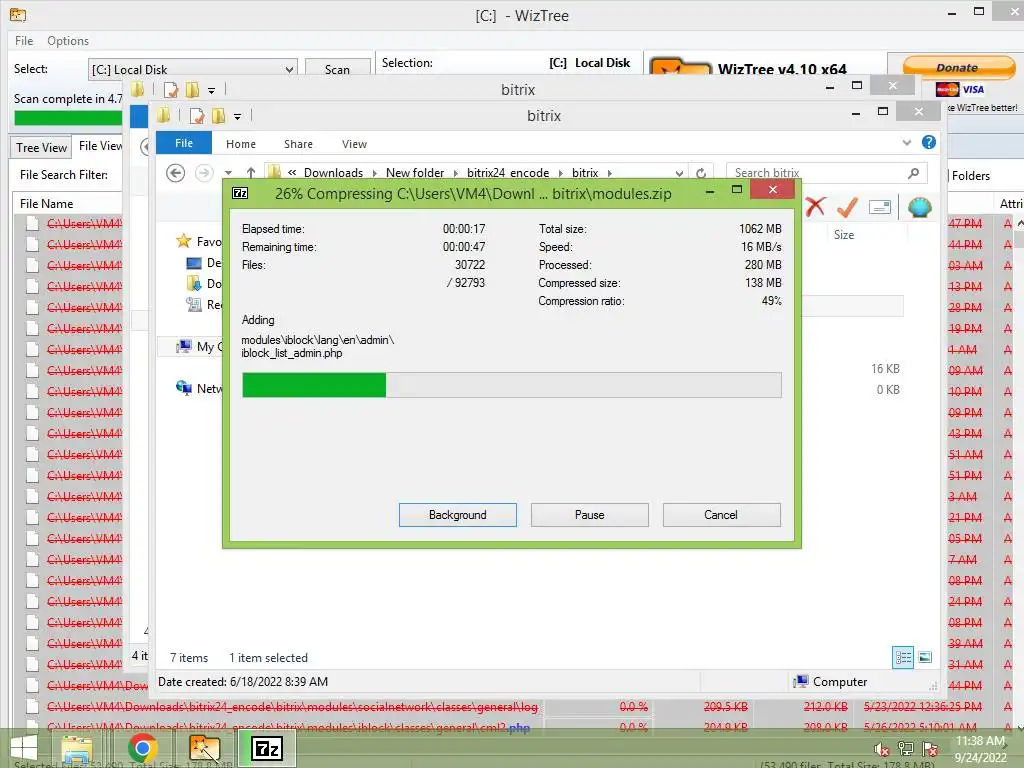Click in the Search bitrix field
The image size is (1024, 768).
tap(816, 173)
